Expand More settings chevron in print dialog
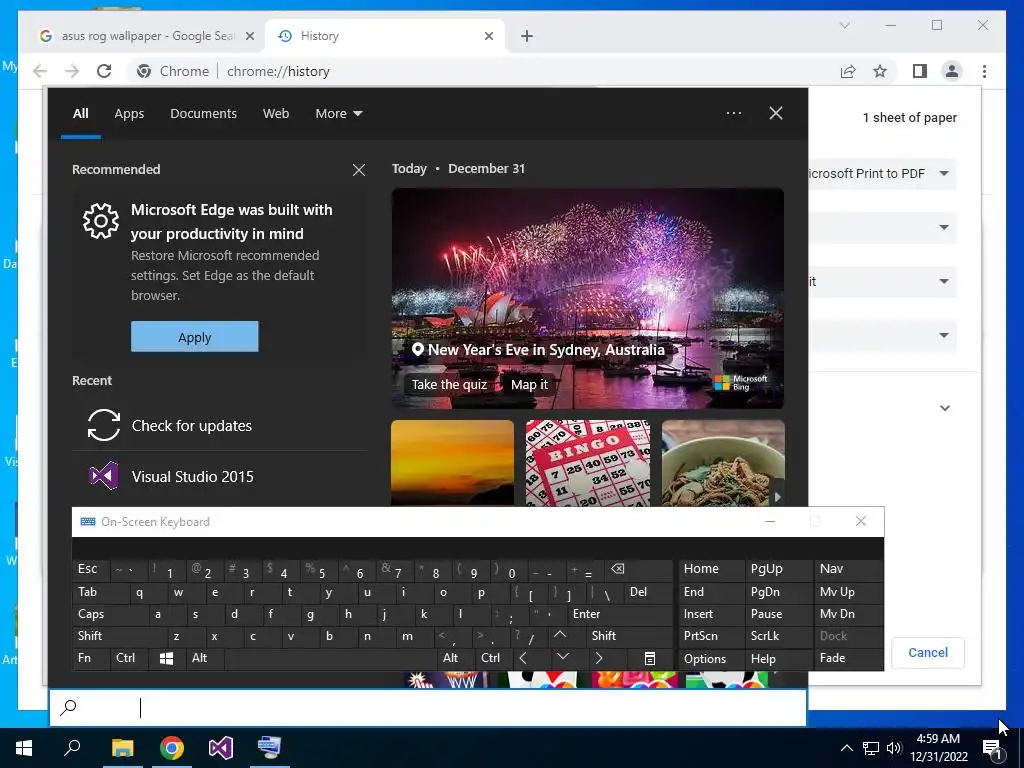This screenshot has width=1024, height=768. tap(944, 408)
